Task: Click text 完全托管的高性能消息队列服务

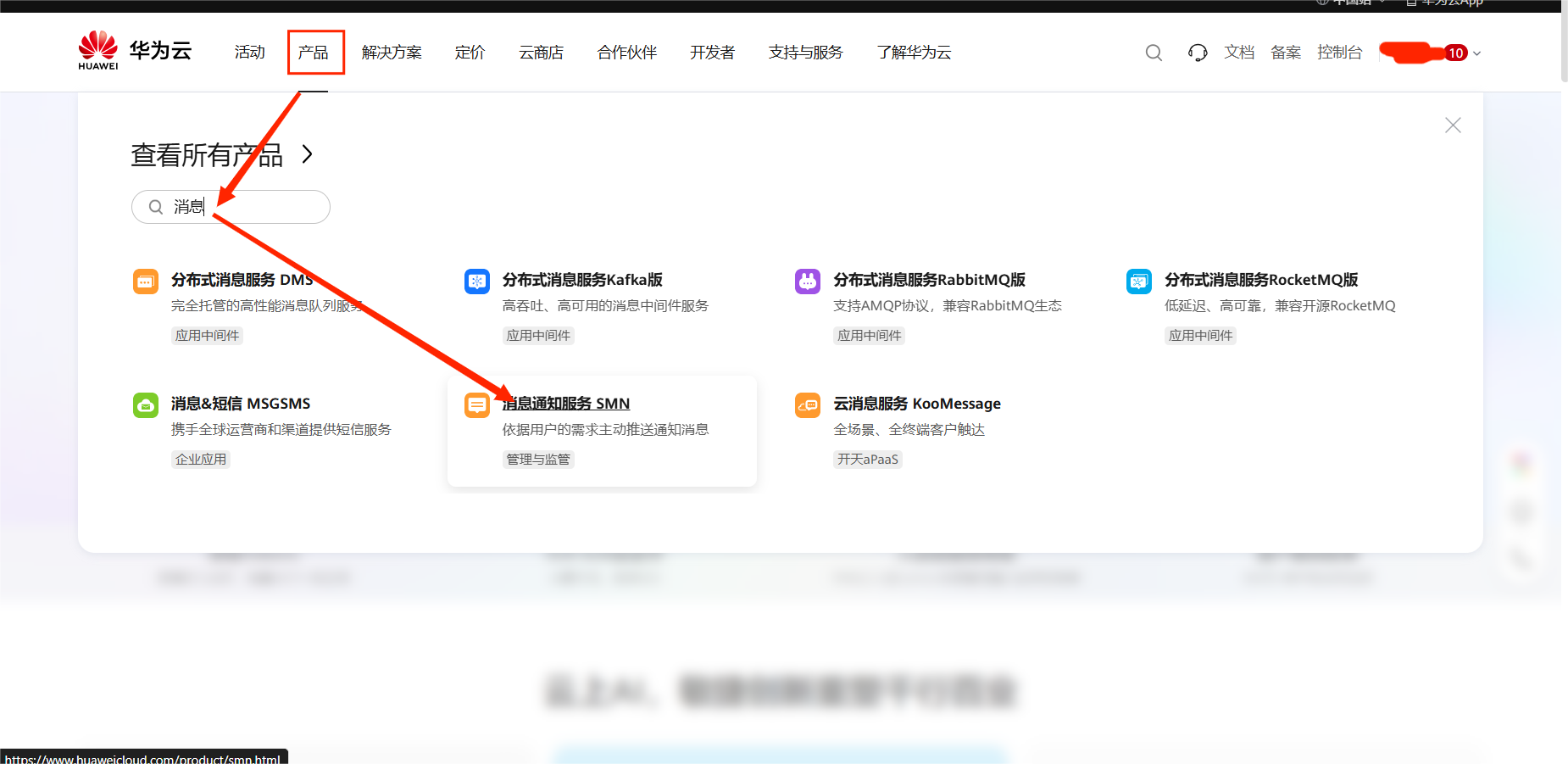Action: 267,306
